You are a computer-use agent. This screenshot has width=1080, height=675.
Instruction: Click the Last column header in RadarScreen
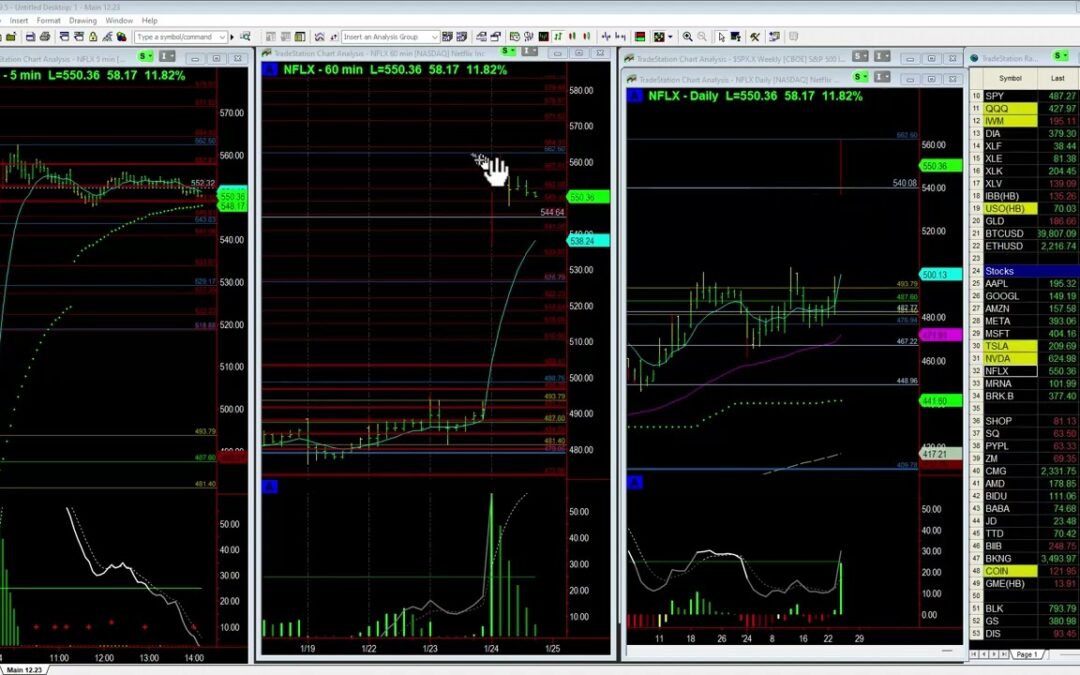(x=1058, y=79)
